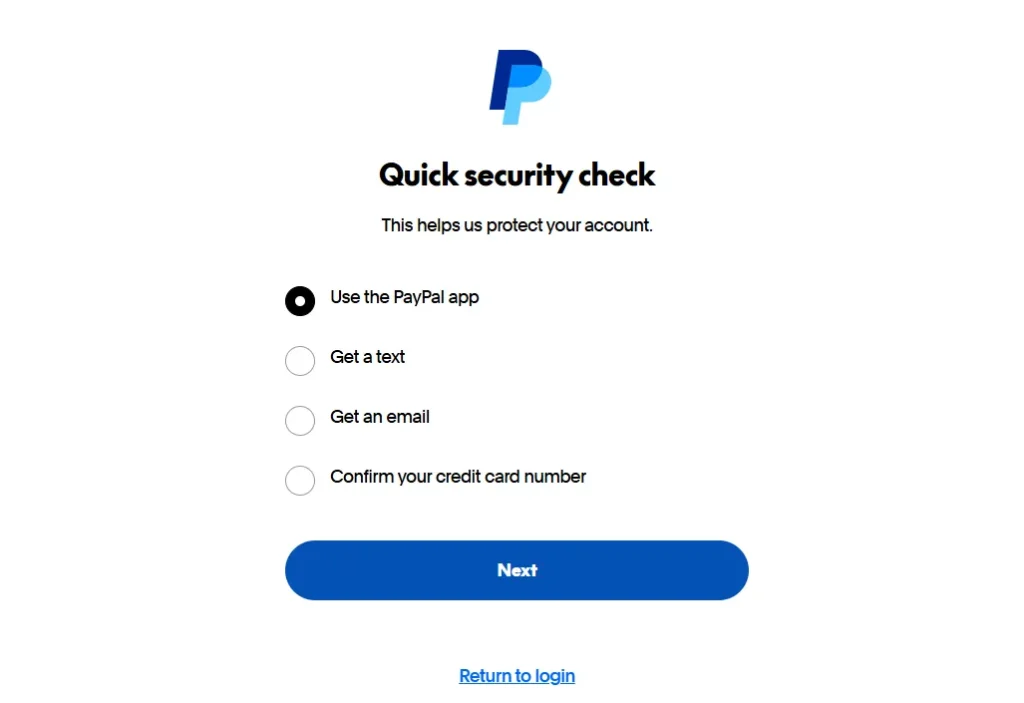Click the Get an email label

click(x=379, y=417)
